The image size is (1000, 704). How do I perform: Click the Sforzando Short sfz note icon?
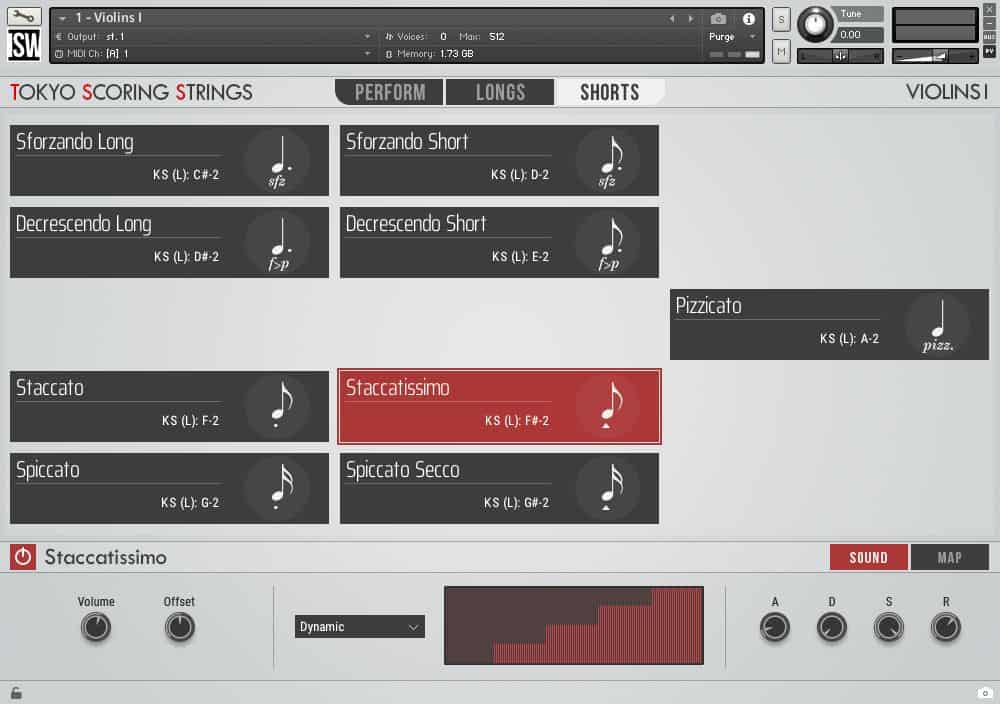pyautogui.click(x=608, y=161)
